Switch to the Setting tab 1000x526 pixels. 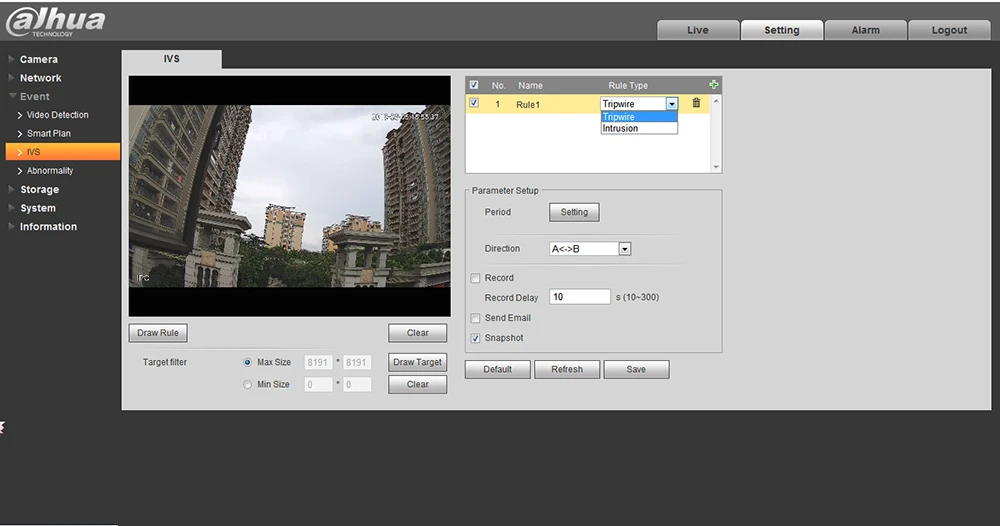[781, 30]
